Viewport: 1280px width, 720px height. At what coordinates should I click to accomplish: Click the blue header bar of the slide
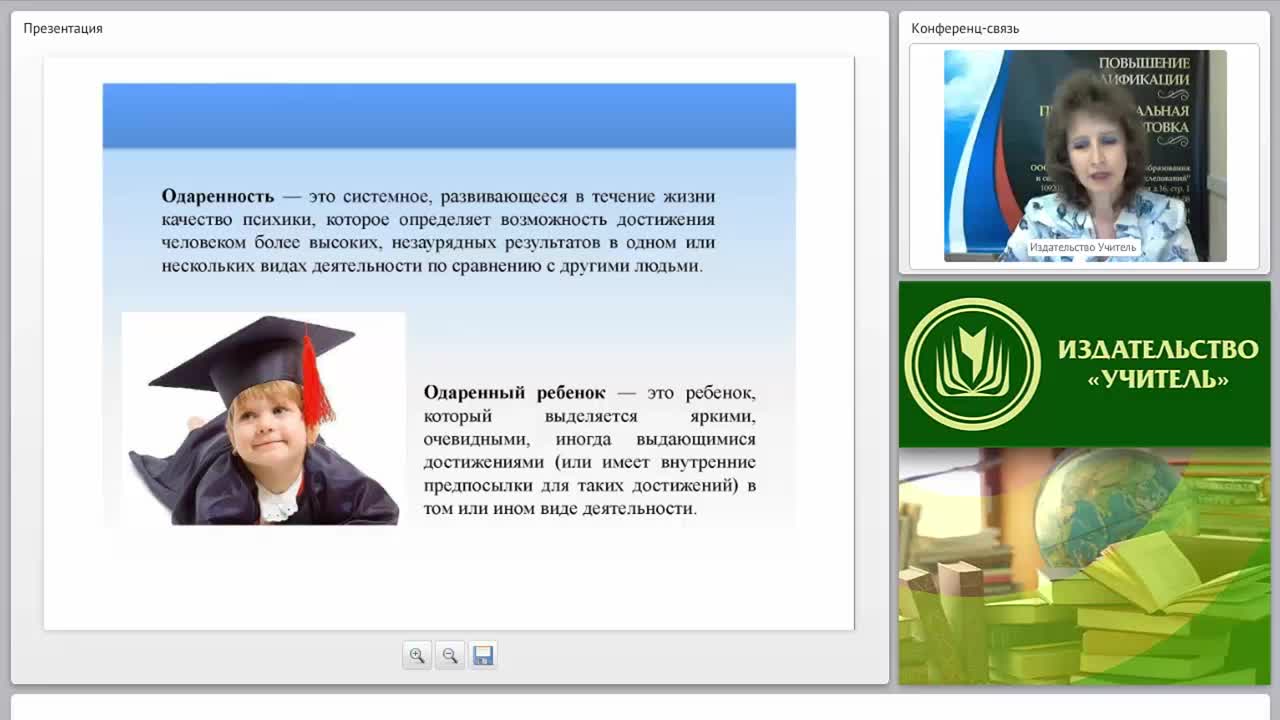tap(449, 116)
